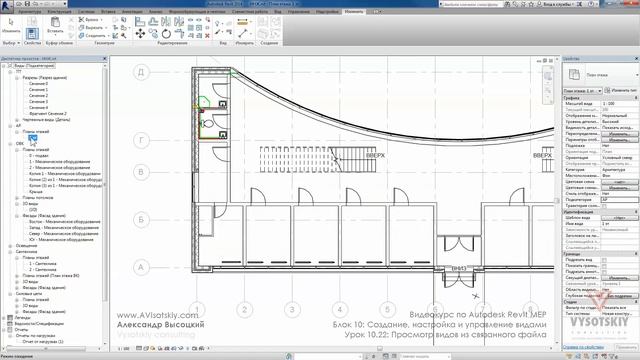Open the Аннотации ribbon tab
640x360 pixels.
coord(132,12)
